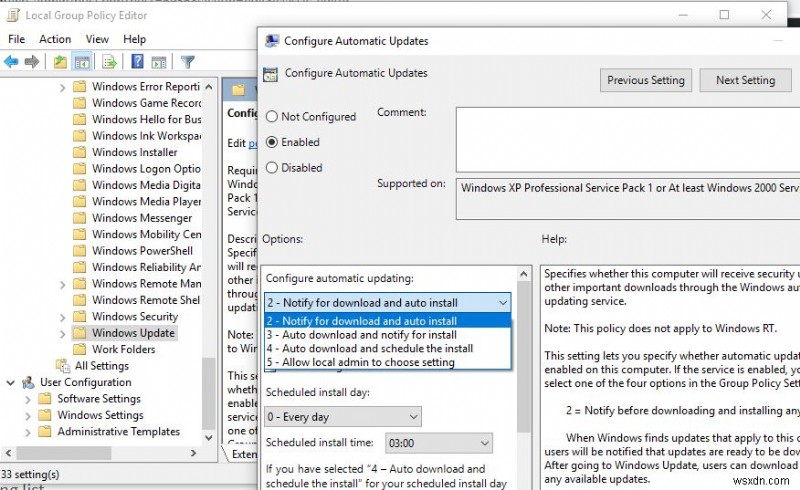800x490 pixels.
Task: Expand the Windows Security tree node
Action: click(62, 317)
